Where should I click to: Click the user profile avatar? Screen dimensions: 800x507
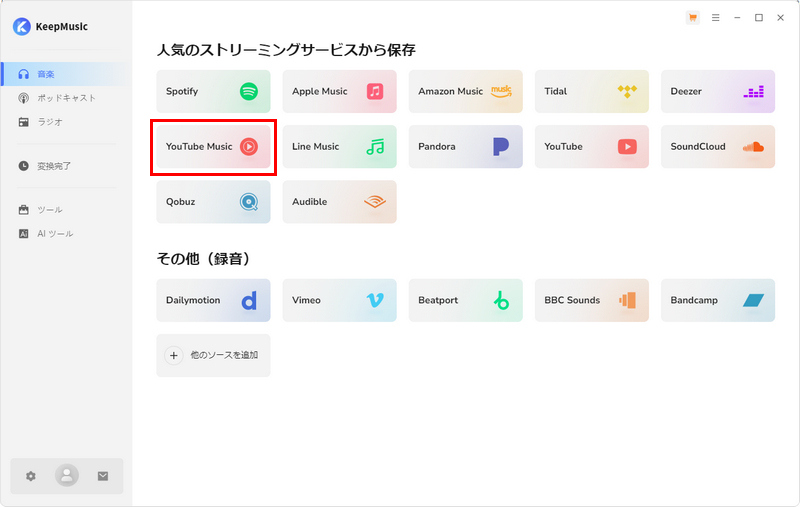coord(67,476)
